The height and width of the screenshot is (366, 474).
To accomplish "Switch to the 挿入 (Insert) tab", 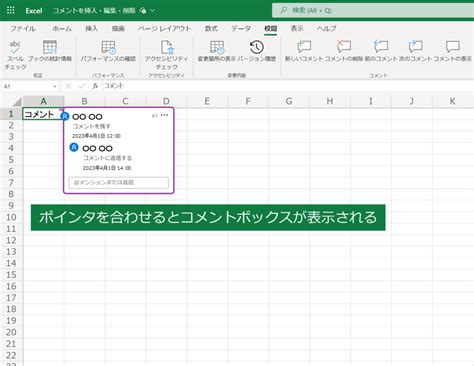I will pos(91,29).
